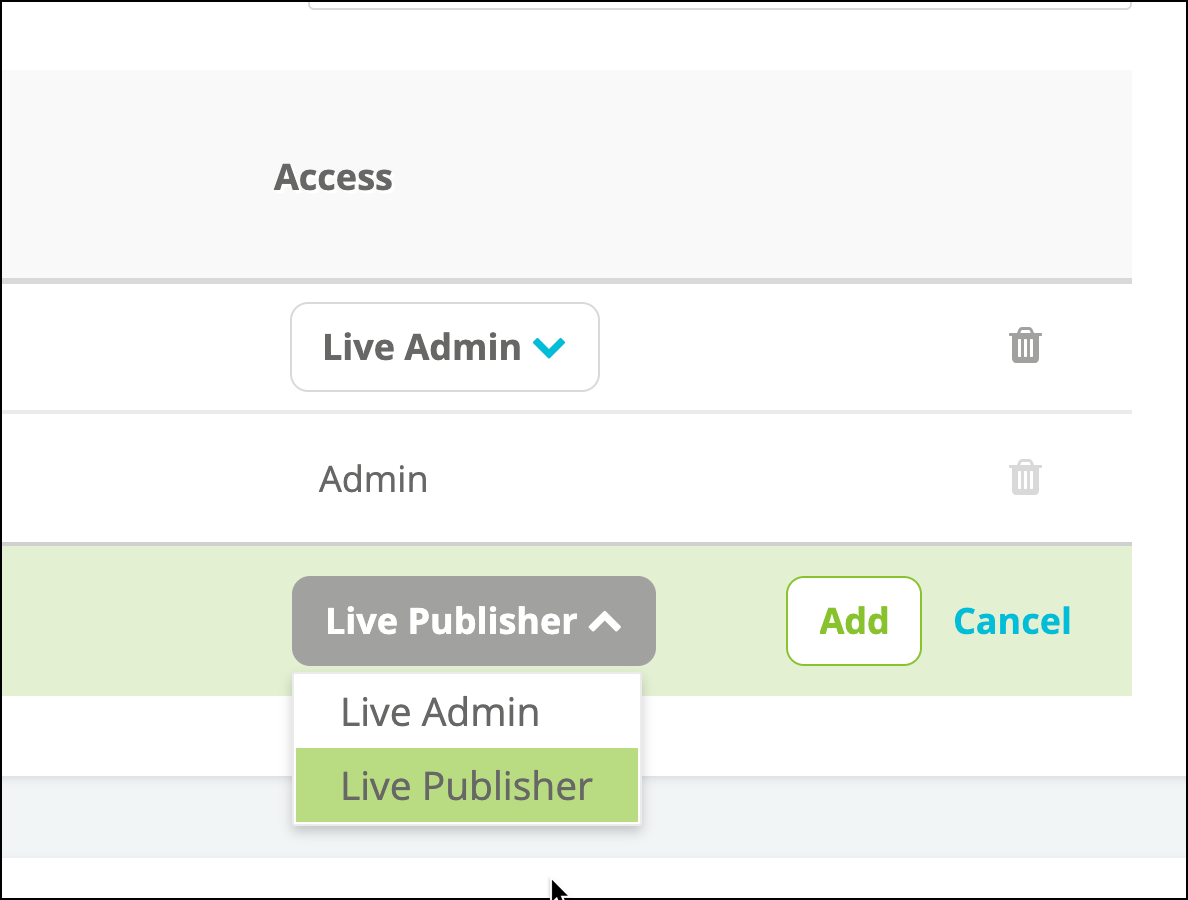Delete the Live Admin row via trash icon
Image resolution: width=1188 pixels, height=900 pixels.
1025,345
